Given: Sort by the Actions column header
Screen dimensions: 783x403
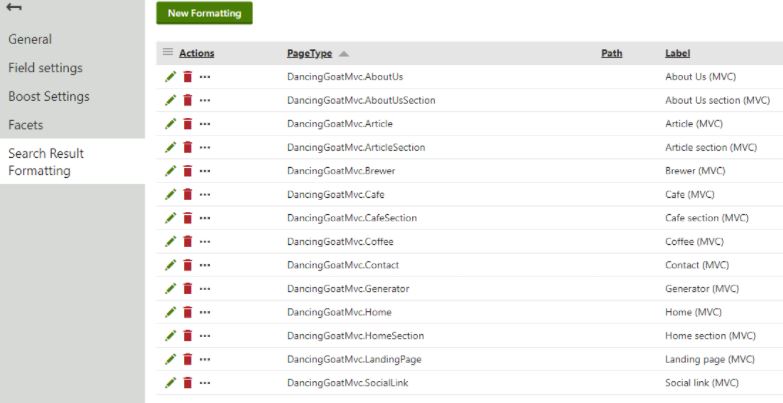Looking at the screenshot, I should pyautogui.click(x=197, y=53).
